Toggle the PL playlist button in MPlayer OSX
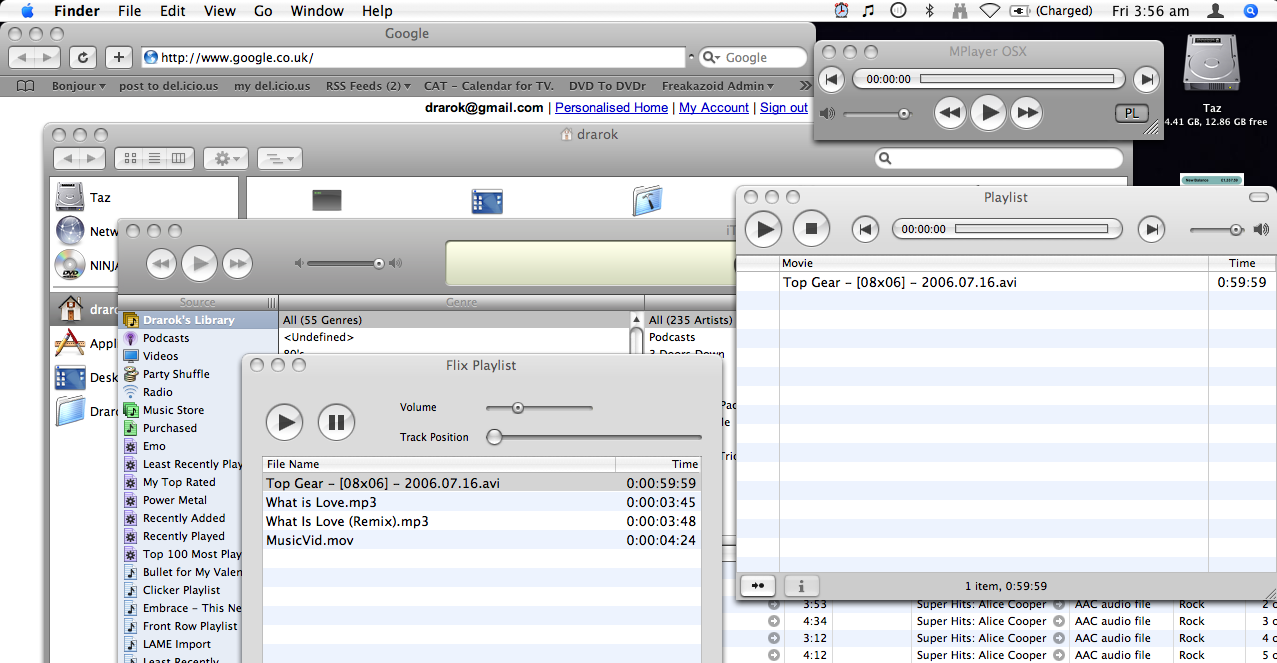The image size is (1277, 663). pos(1131,113)
